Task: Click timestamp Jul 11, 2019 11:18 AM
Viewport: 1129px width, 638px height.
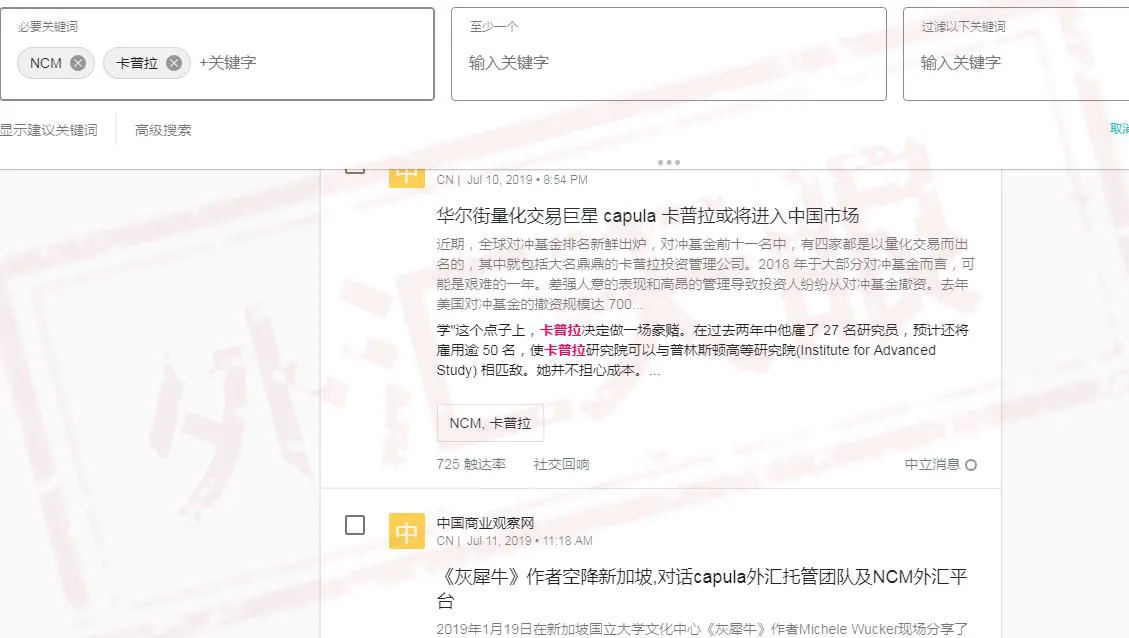Action: point(529,541)
